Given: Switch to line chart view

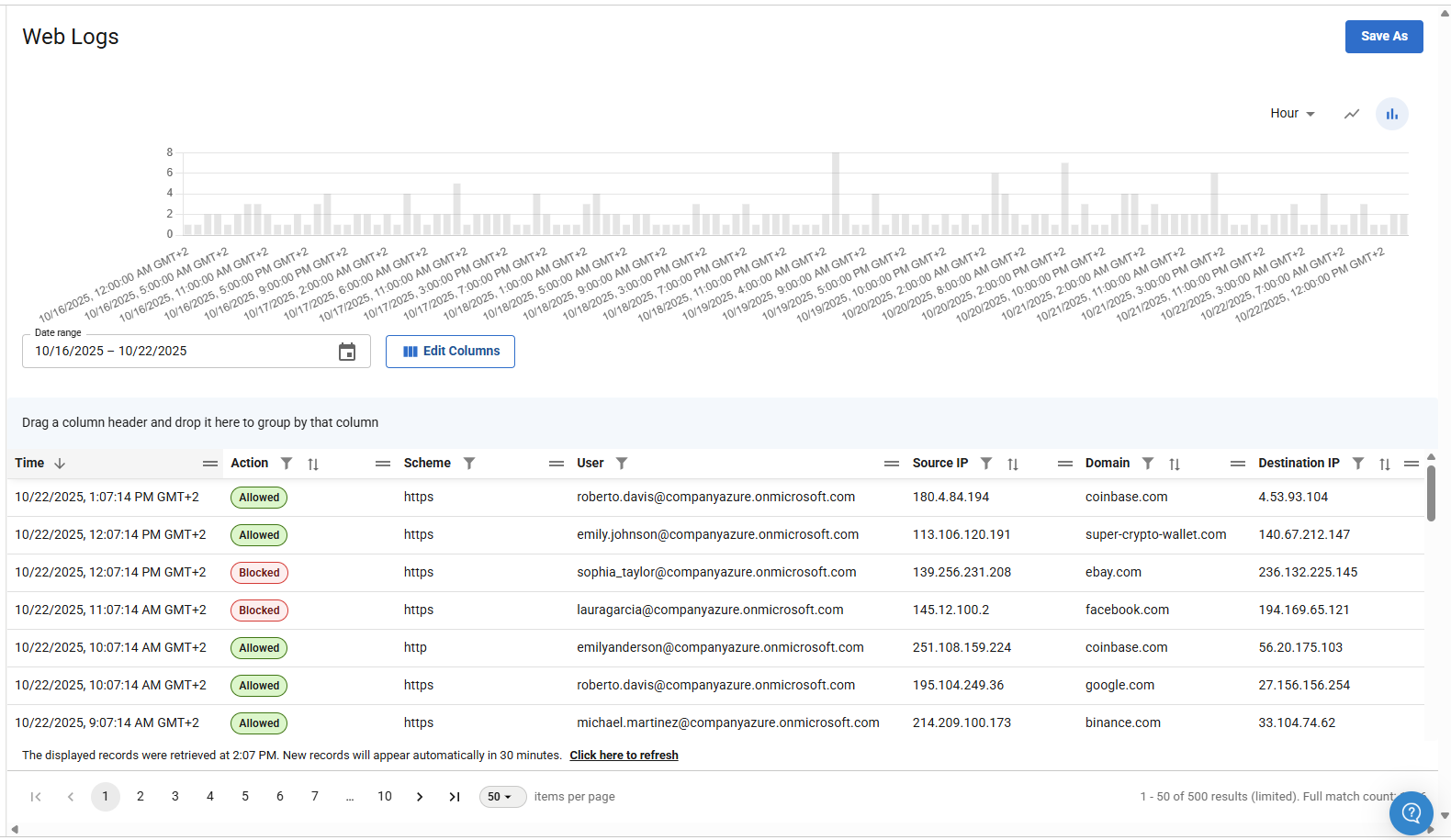Looking at the screenshot, I should pyautogui.click(x=1351, y=114).
